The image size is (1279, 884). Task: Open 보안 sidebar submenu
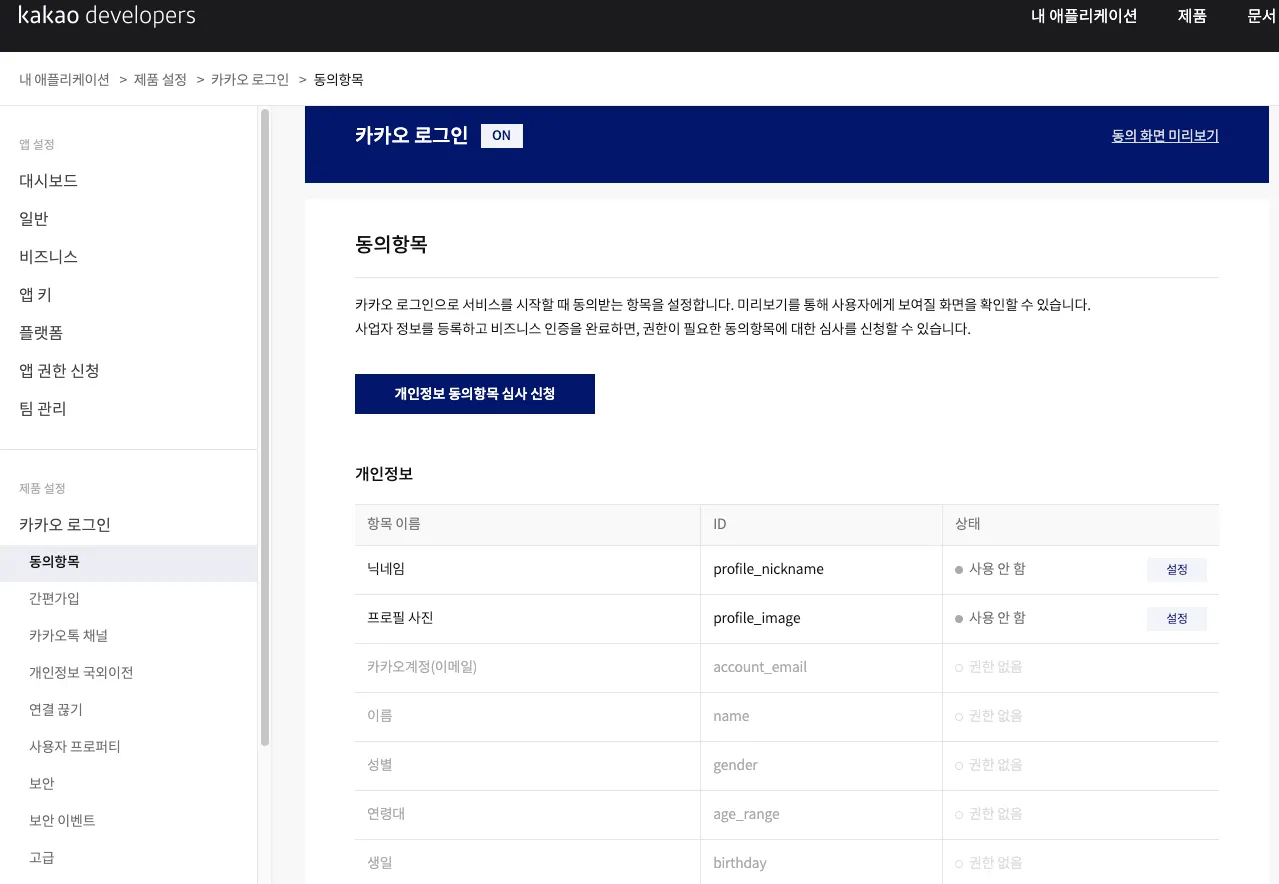(42, 784)
